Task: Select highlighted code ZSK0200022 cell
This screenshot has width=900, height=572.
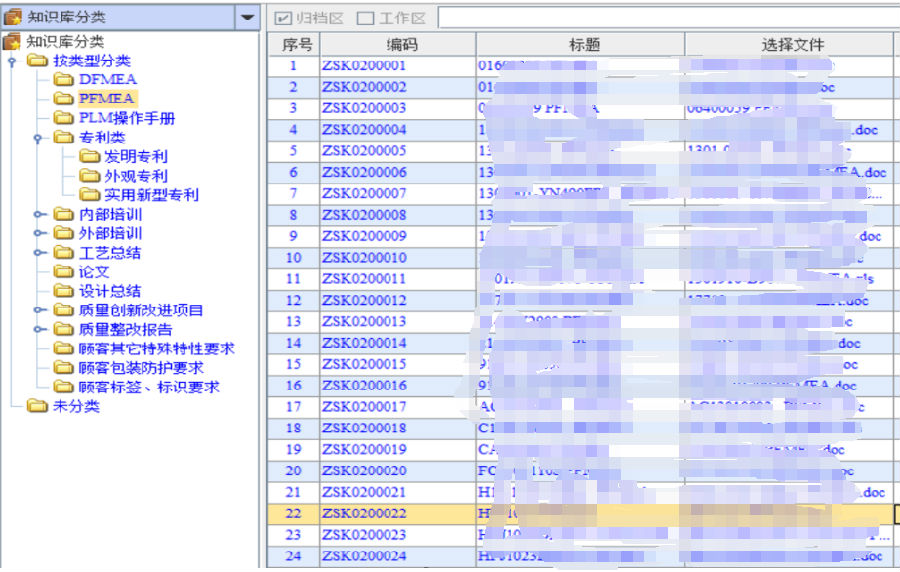Action: [x=397, y=513]
